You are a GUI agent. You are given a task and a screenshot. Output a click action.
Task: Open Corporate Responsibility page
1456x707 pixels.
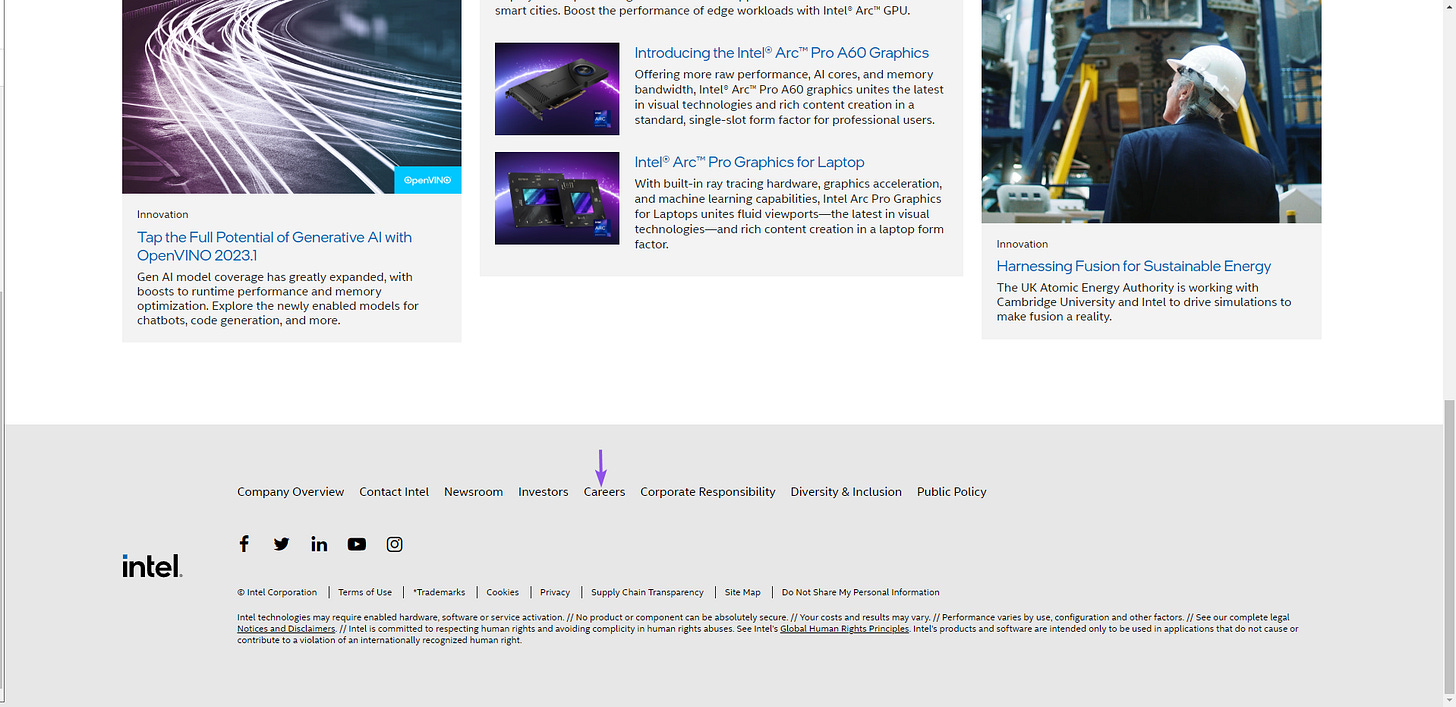(708, 492)
